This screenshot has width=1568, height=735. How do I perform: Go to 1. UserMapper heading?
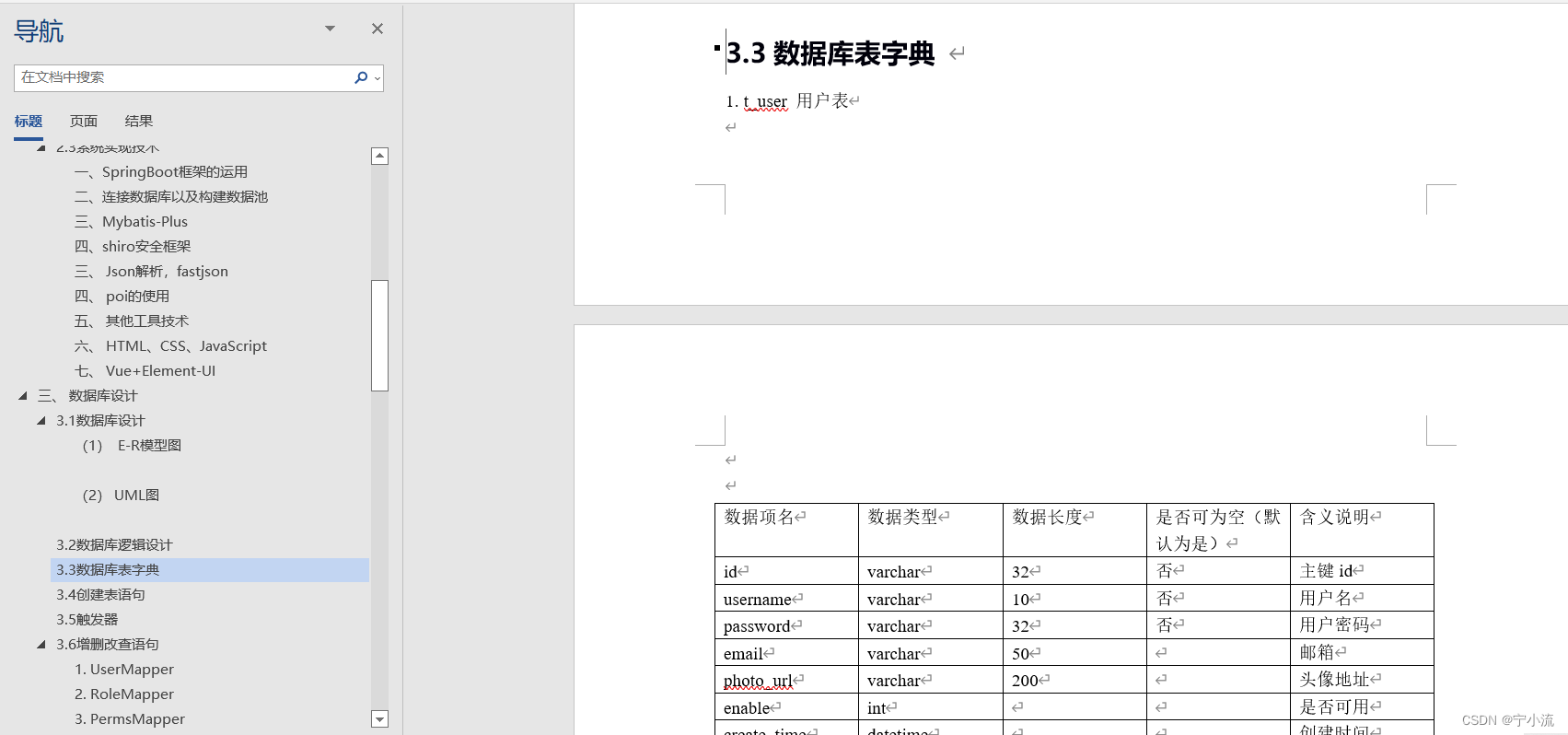click(124, 669)
